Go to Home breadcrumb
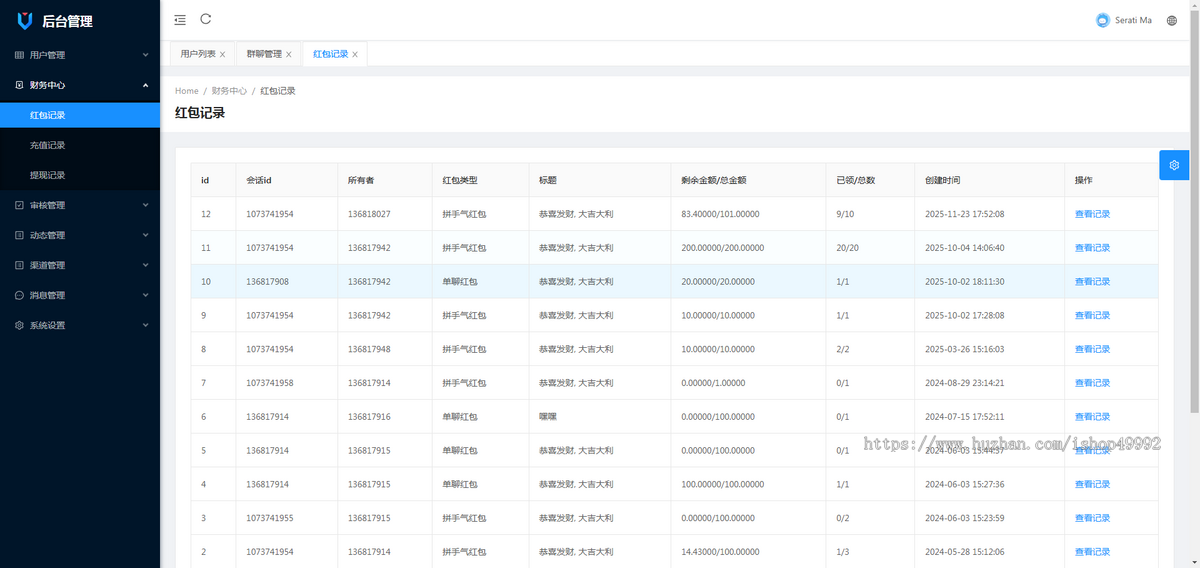 (187, 91)
